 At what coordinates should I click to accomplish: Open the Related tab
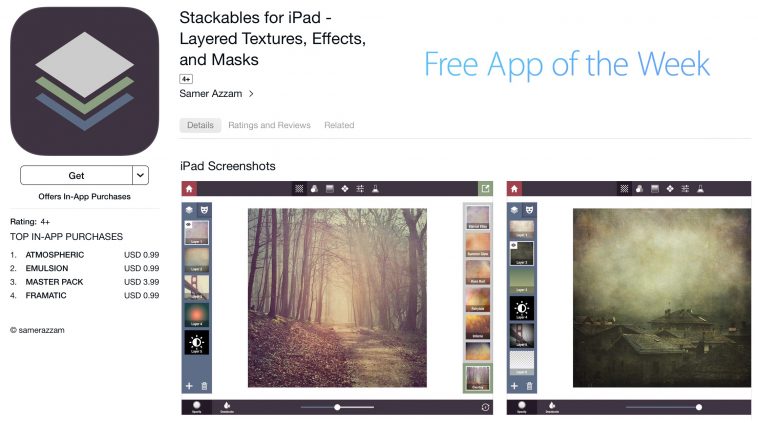click(339, 125)
